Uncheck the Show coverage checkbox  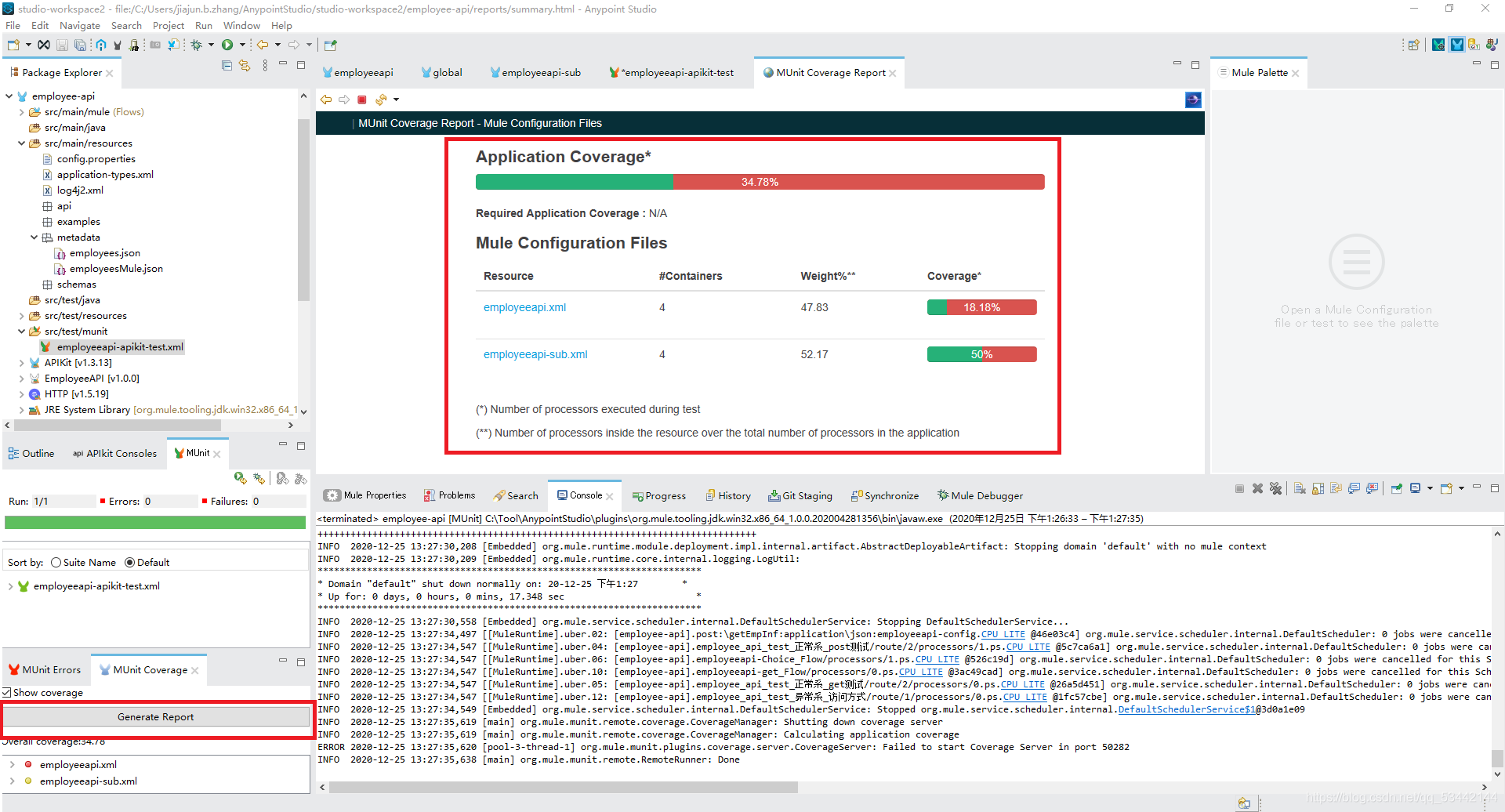point(7,693)
